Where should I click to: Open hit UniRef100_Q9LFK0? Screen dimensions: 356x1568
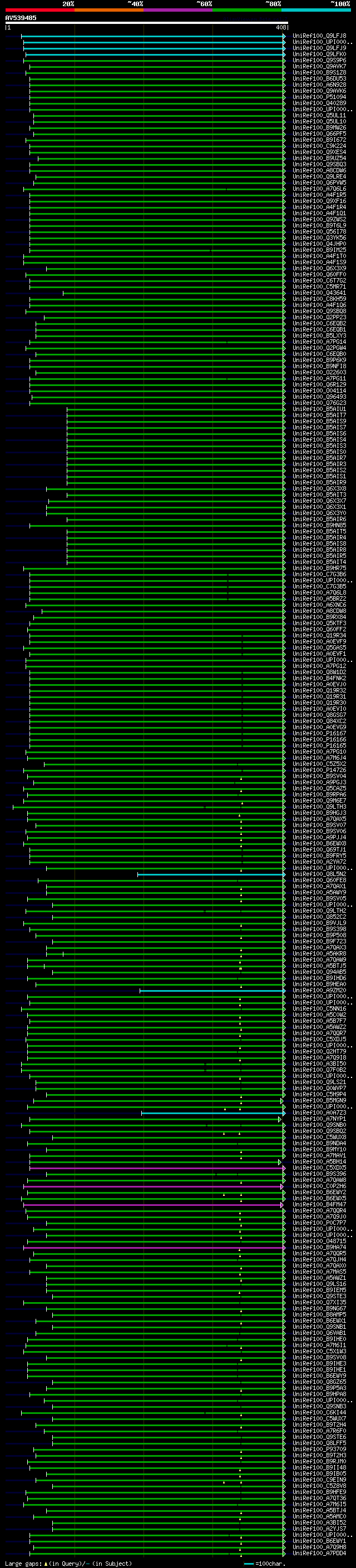point(319,54)
